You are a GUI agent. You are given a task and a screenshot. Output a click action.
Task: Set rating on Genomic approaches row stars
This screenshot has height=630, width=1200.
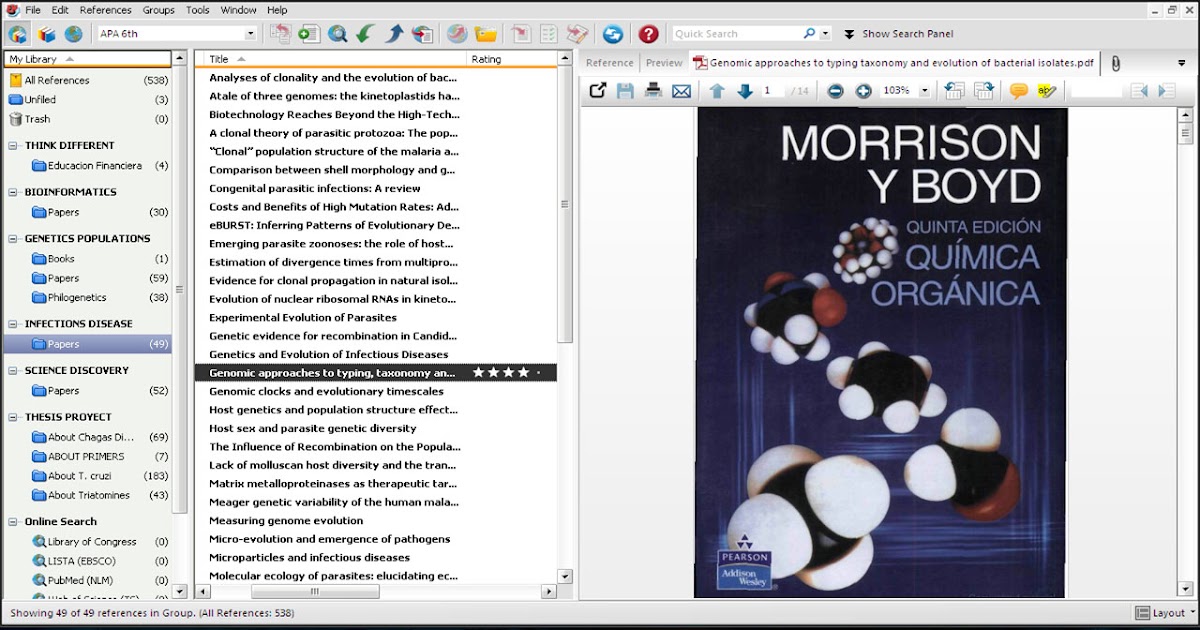(x=506, y=373)
